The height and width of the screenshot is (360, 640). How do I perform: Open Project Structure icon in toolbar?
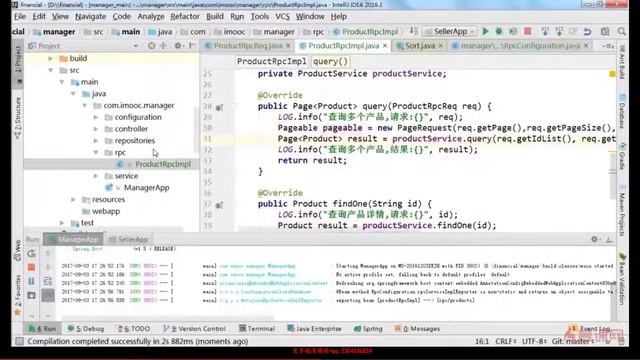[x=605, y=31]
